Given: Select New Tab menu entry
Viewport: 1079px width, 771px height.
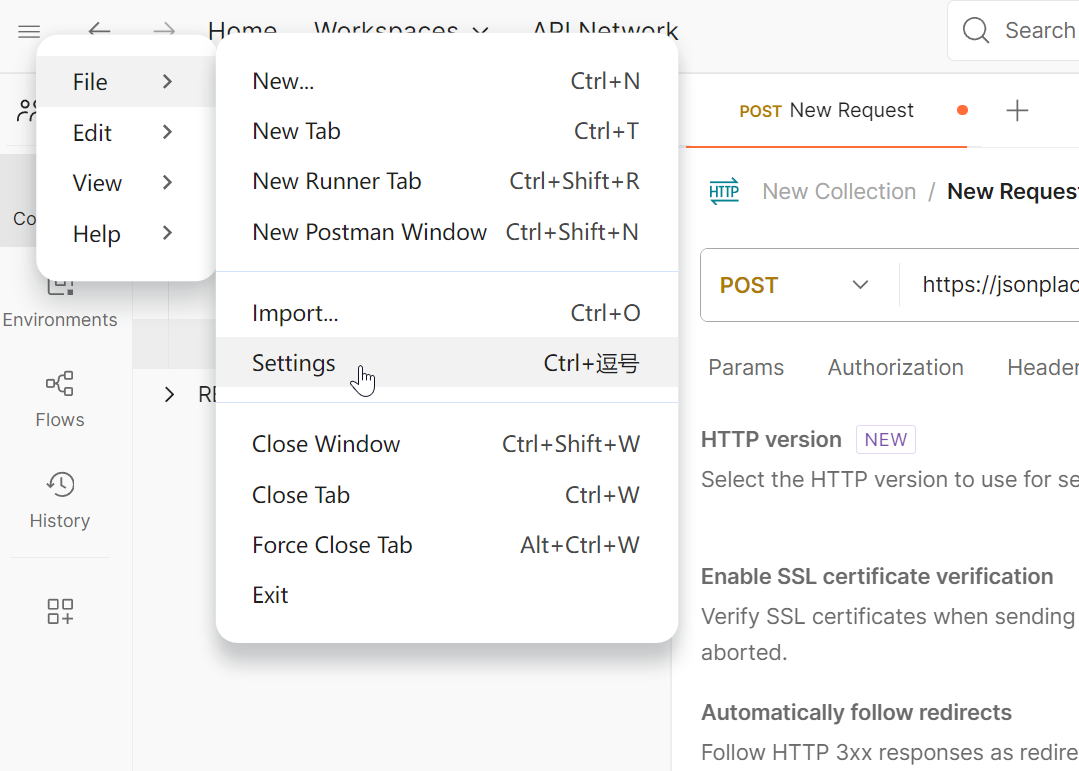Looking at the screenshot, I should click(447, 131).
